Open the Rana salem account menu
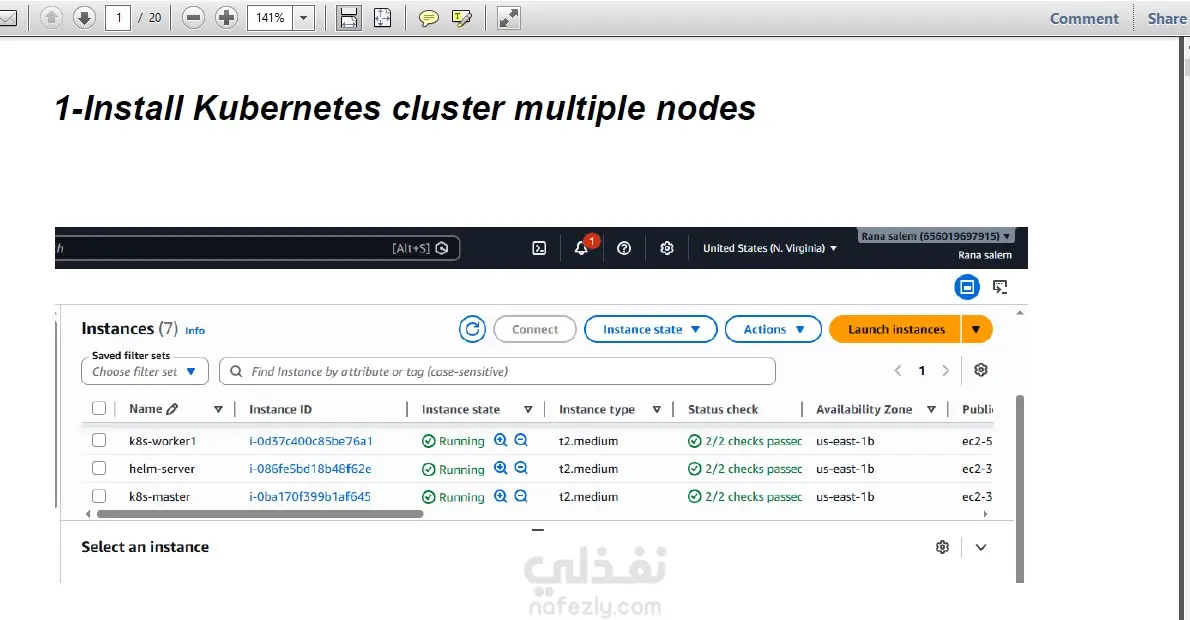The image size is (1190, 620). tap(936, 236)
